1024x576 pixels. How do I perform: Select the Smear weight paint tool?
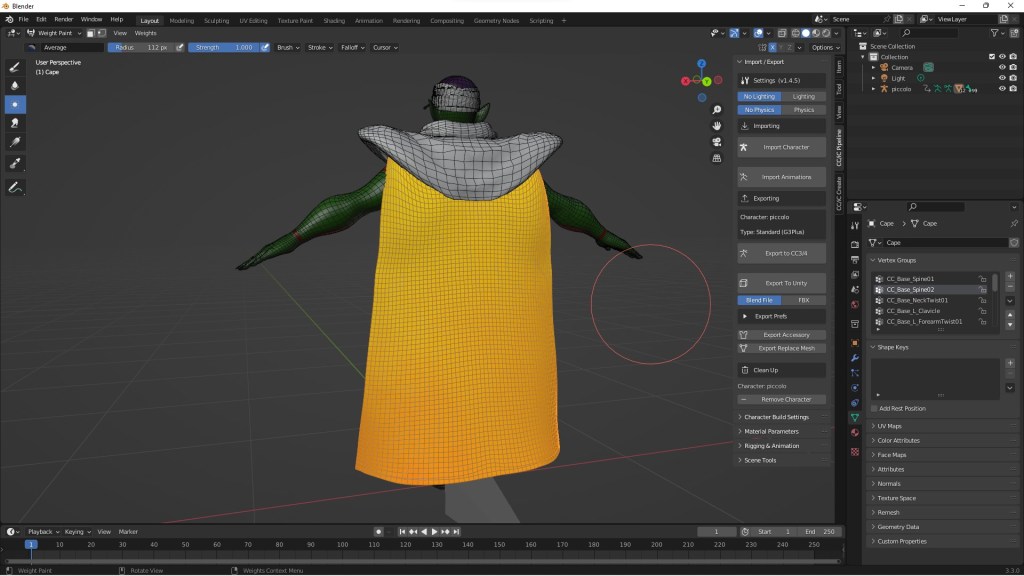(15, 123)
